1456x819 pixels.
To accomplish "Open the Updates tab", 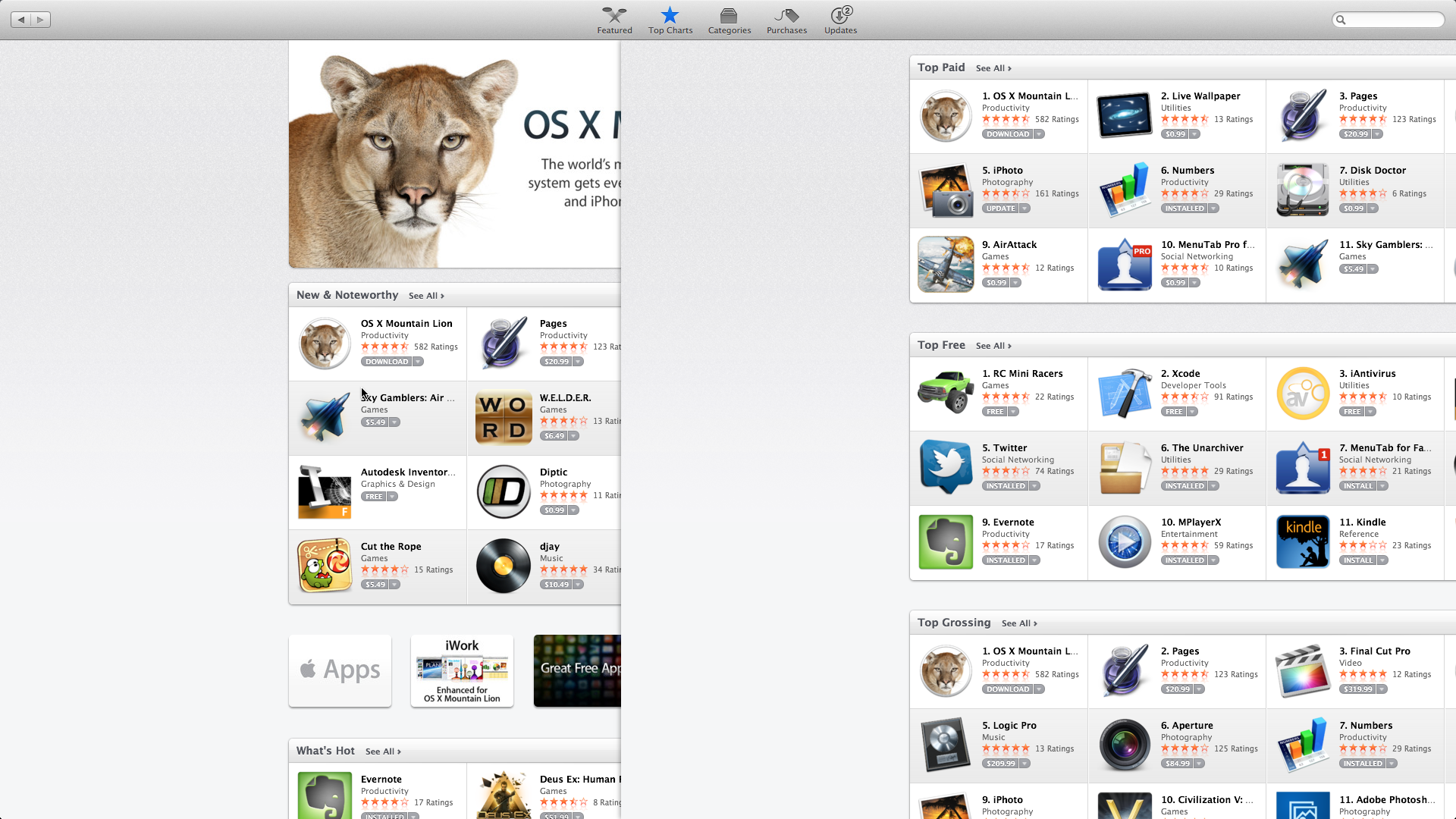I will point(840,20).
